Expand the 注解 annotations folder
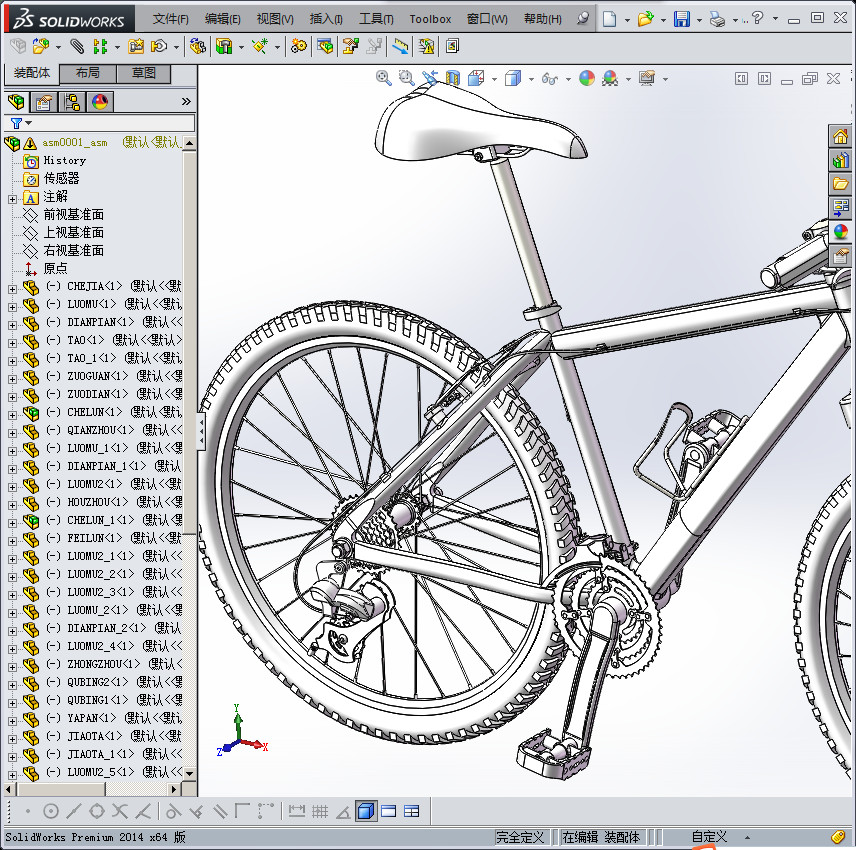 [12, 199]
